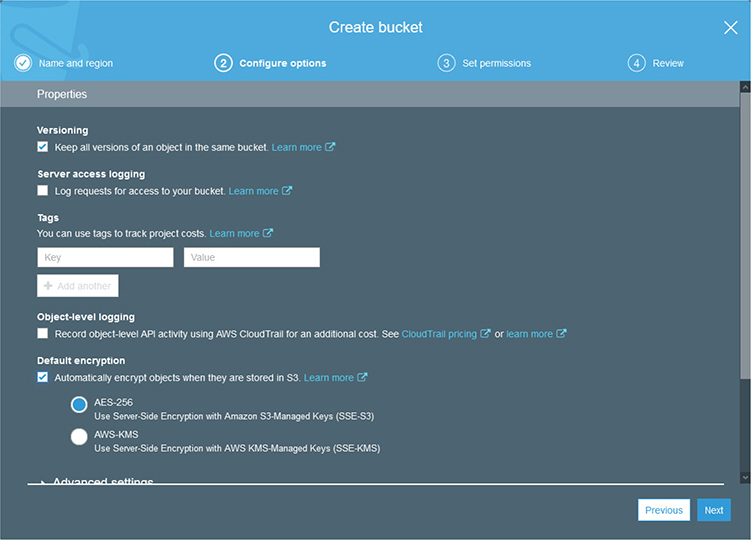Switch to the Review step tab
Image resolution: width=751 pixels, height=540 pixels.
668,63
